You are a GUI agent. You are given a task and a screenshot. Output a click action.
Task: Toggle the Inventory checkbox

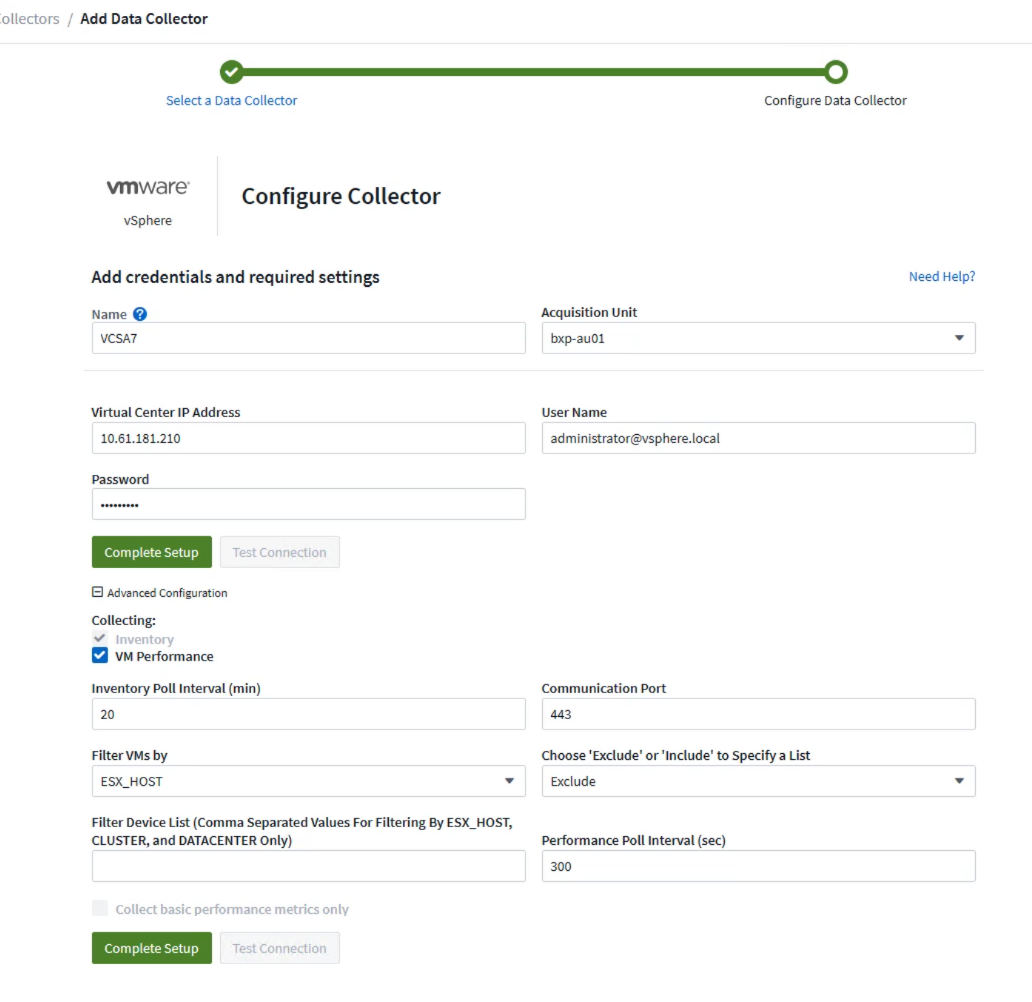tap(100, 639)
